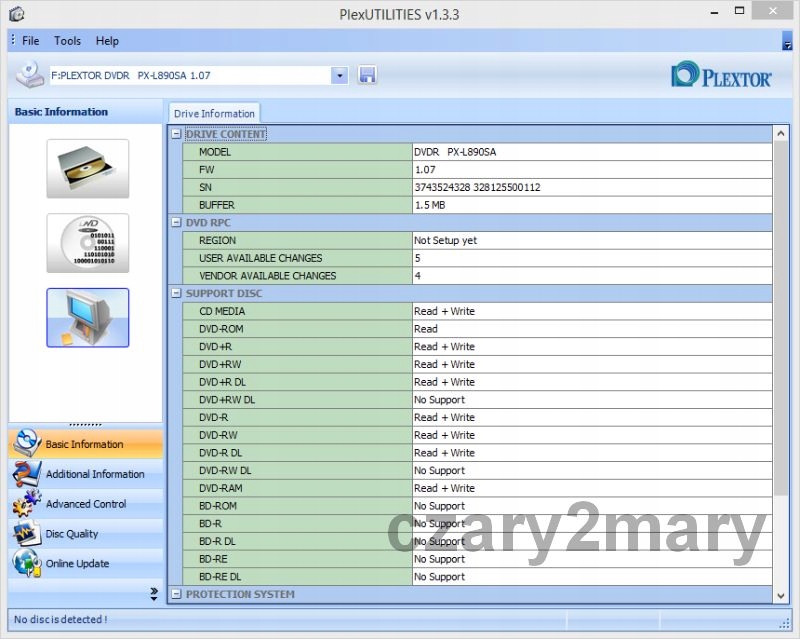
Task: Select the SN value 3743524328 328125500112
Action: 477,187
